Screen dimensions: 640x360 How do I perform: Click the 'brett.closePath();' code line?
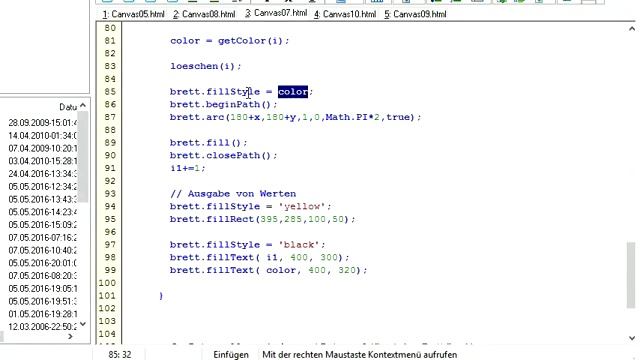[224, 156]
